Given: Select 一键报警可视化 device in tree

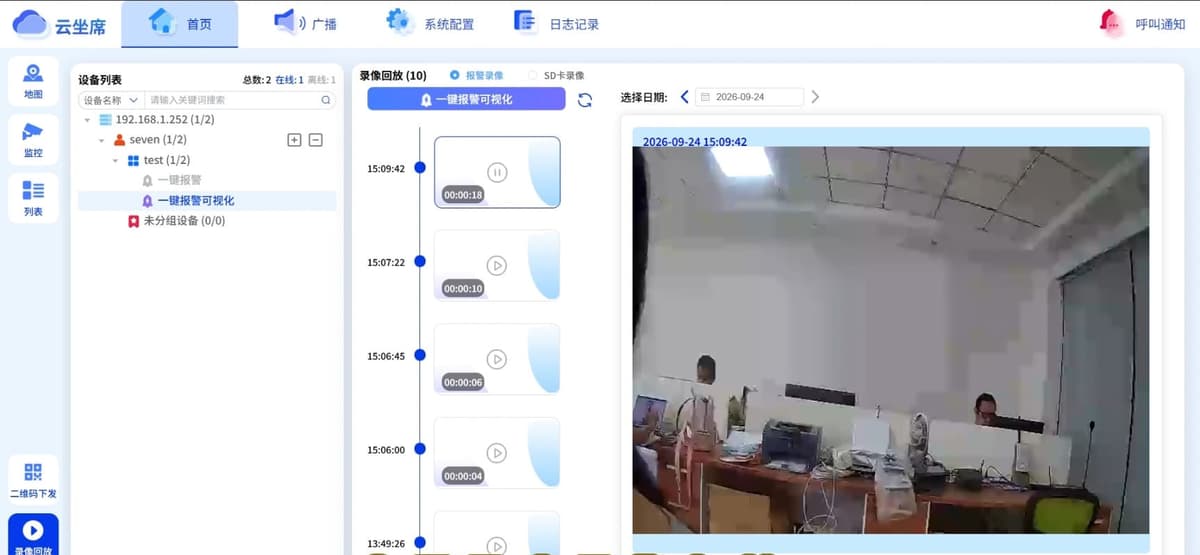Looking at the screenshot, I should point(196,200).
